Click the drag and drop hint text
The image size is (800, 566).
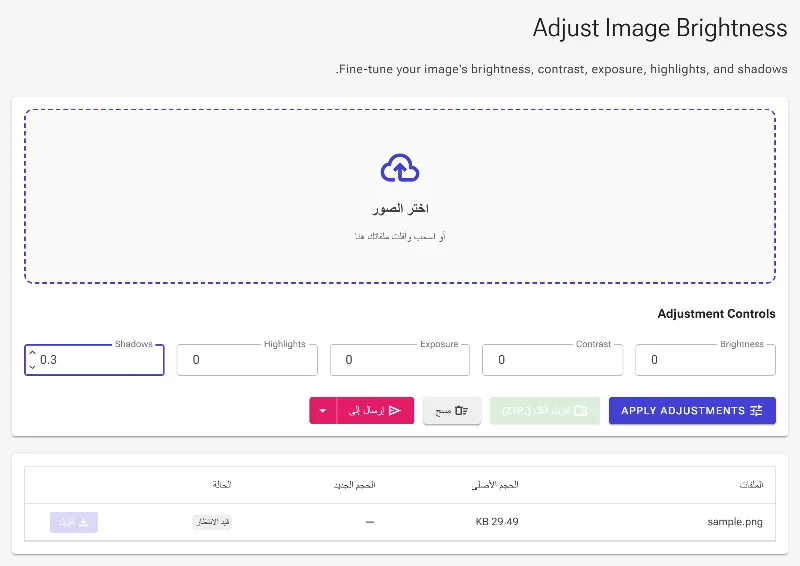400,236
